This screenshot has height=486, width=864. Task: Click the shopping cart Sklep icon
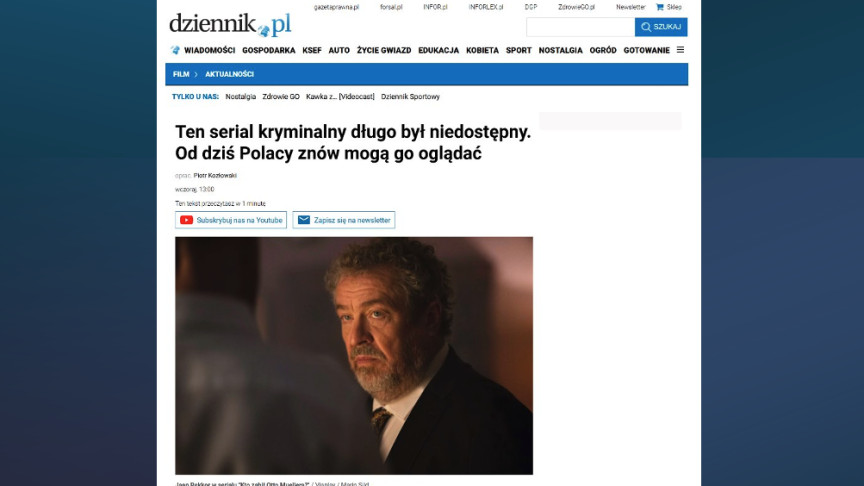660,7
